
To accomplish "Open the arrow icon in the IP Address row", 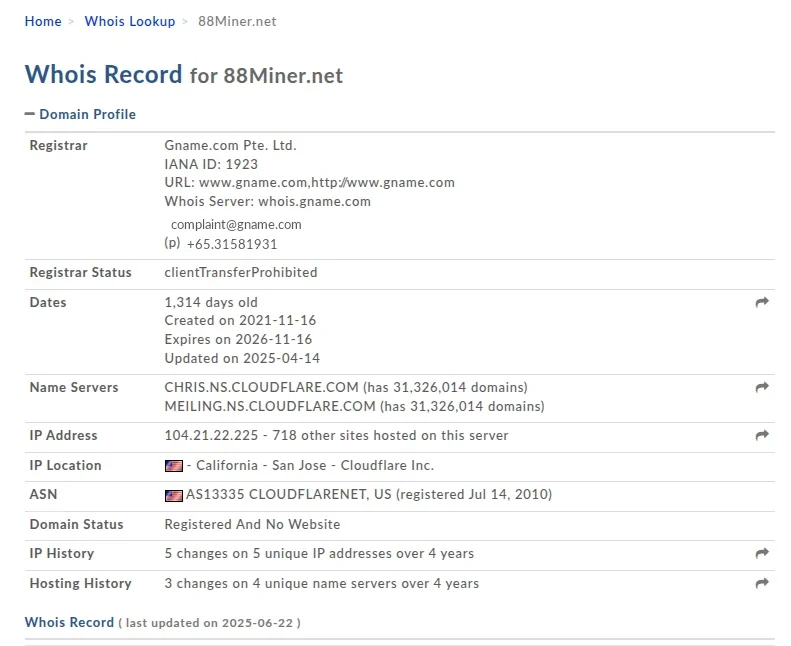I will [x=762, y=435].
